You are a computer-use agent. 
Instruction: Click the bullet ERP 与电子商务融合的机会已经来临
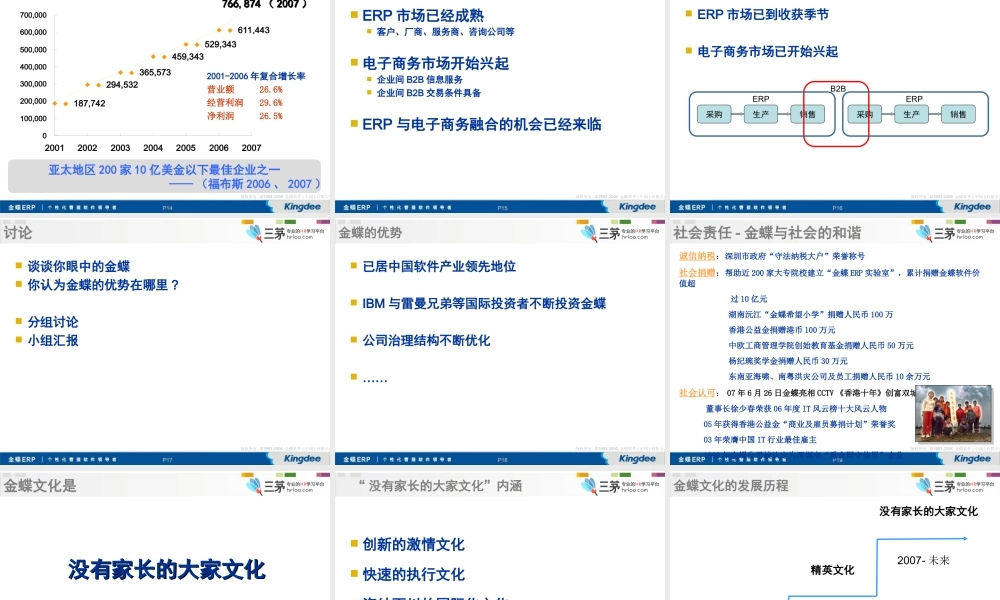[482, 124]
